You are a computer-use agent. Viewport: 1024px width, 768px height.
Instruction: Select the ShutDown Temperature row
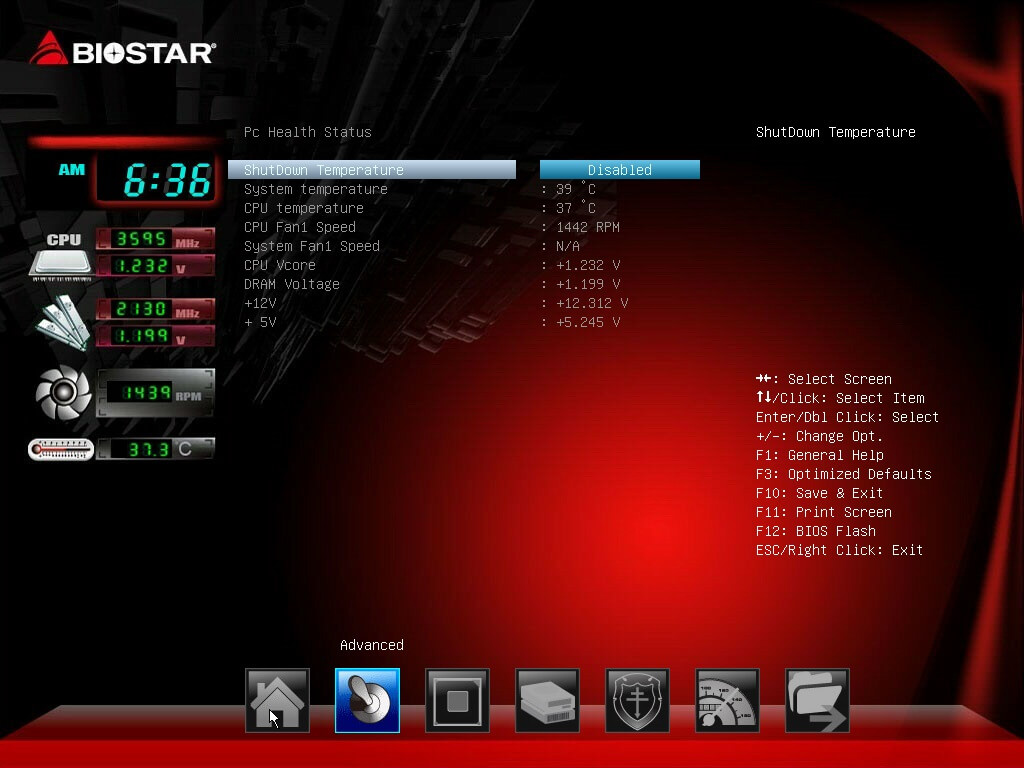(371, 170)
